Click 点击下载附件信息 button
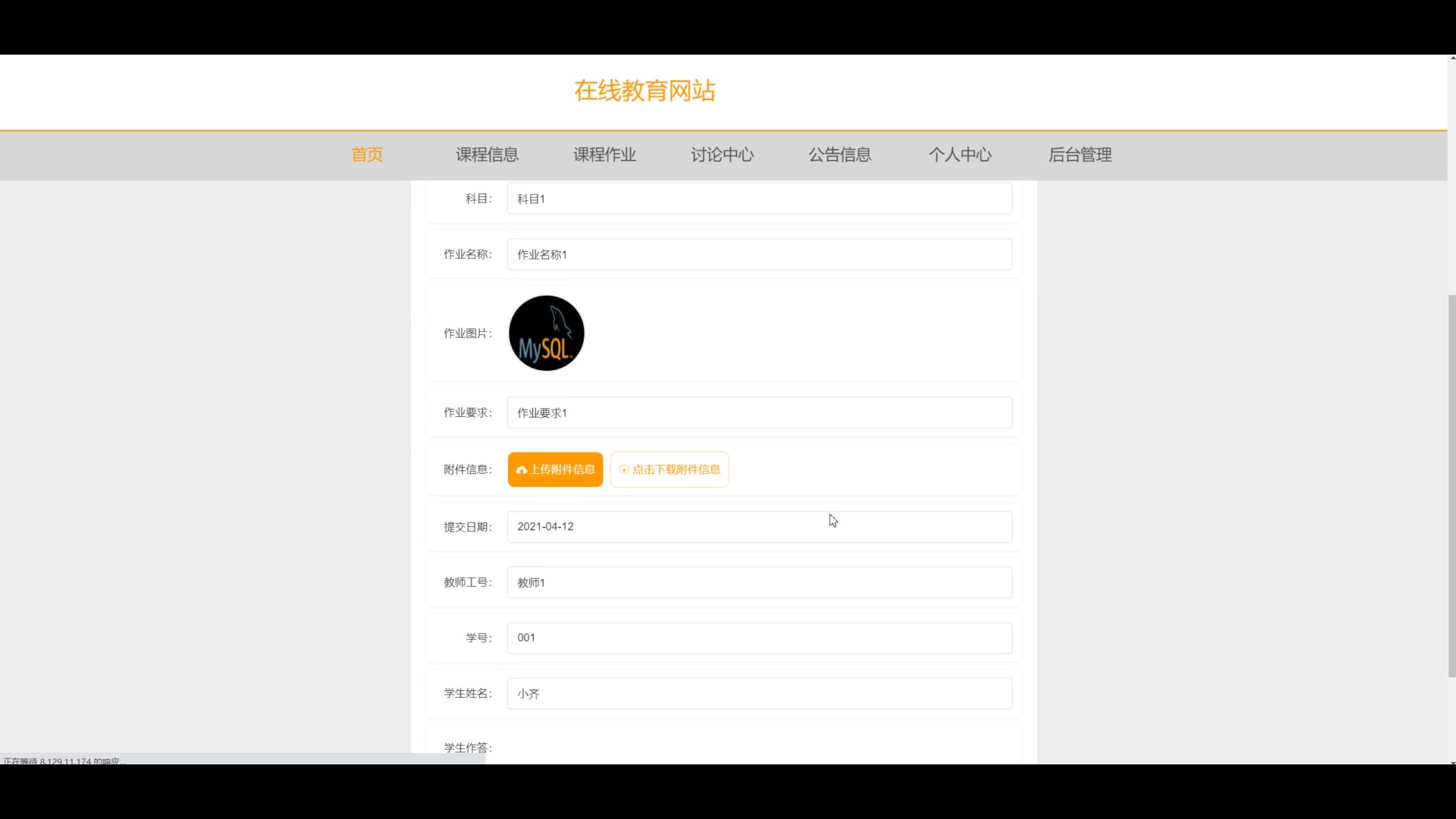Viewport: 1456px width, 819px height. [670, 469]
